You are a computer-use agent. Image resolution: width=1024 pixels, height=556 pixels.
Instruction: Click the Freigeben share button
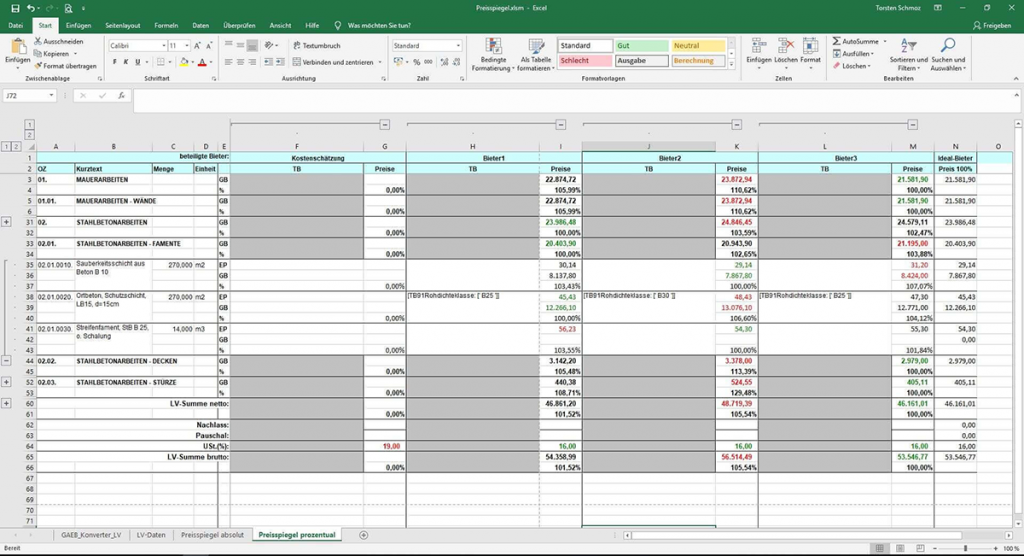992,25
